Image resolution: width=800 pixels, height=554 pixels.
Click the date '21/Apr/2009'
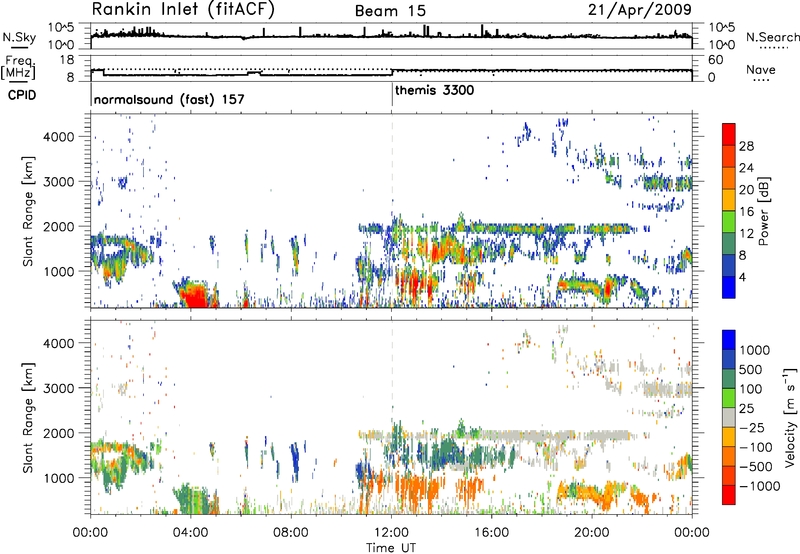tap(640, 10)
